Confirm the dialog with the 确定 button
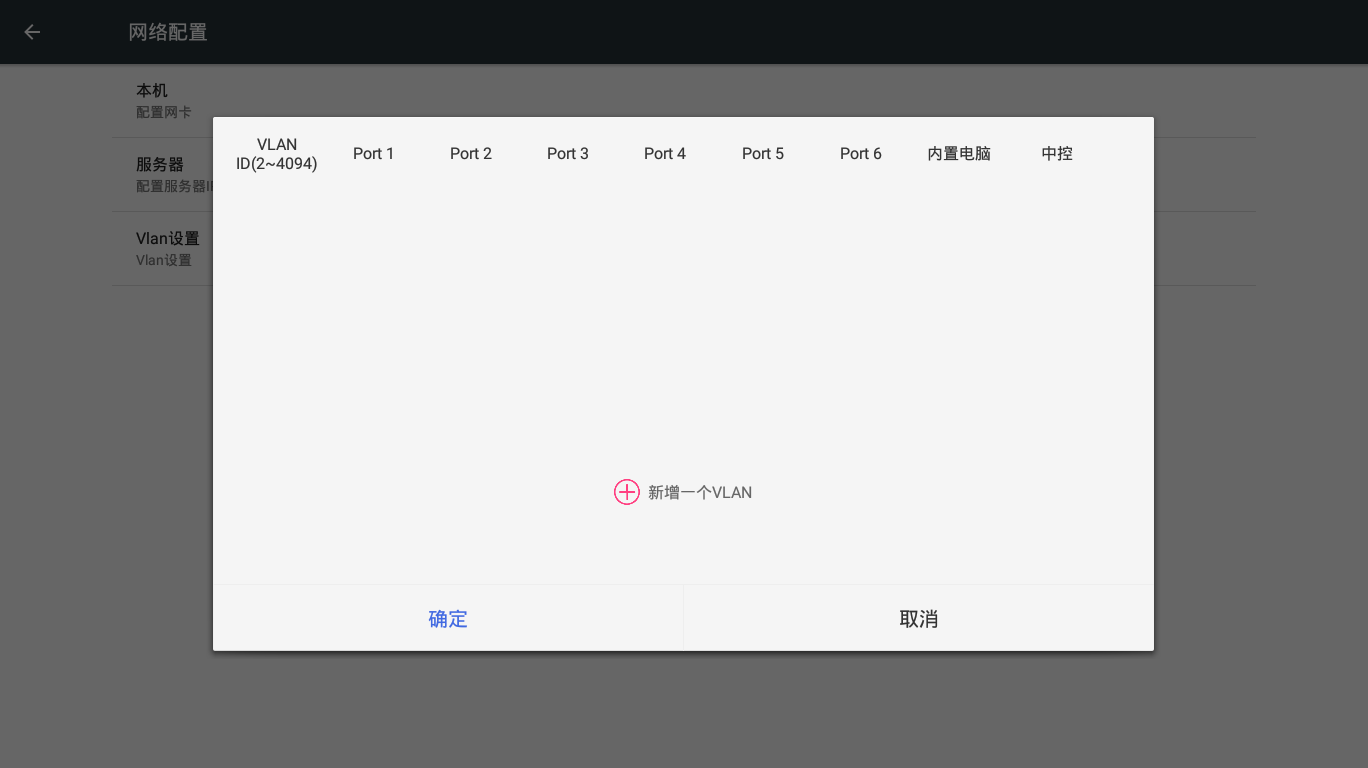Image resolution: width=1368 pixels, height=768 pixels. tap(448, 619)
